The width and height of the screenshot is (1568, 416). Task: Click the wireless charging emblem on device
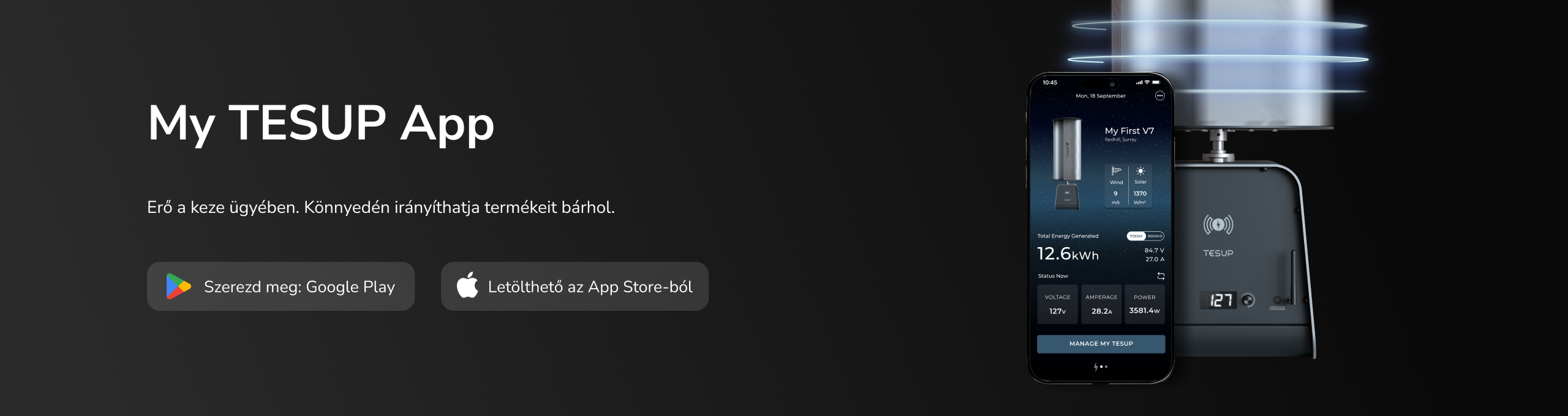[x=1218, y=225]
